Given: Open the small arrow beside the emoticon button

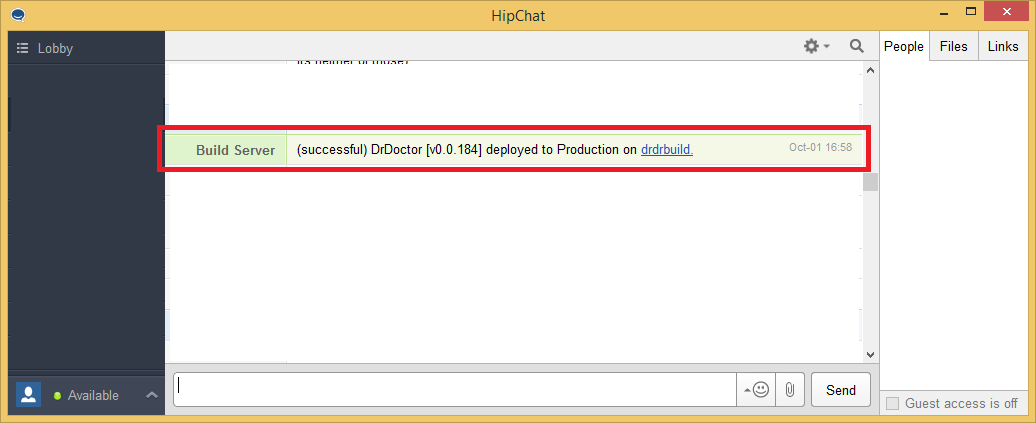Looking at the screenshot, I should (746, 391).
